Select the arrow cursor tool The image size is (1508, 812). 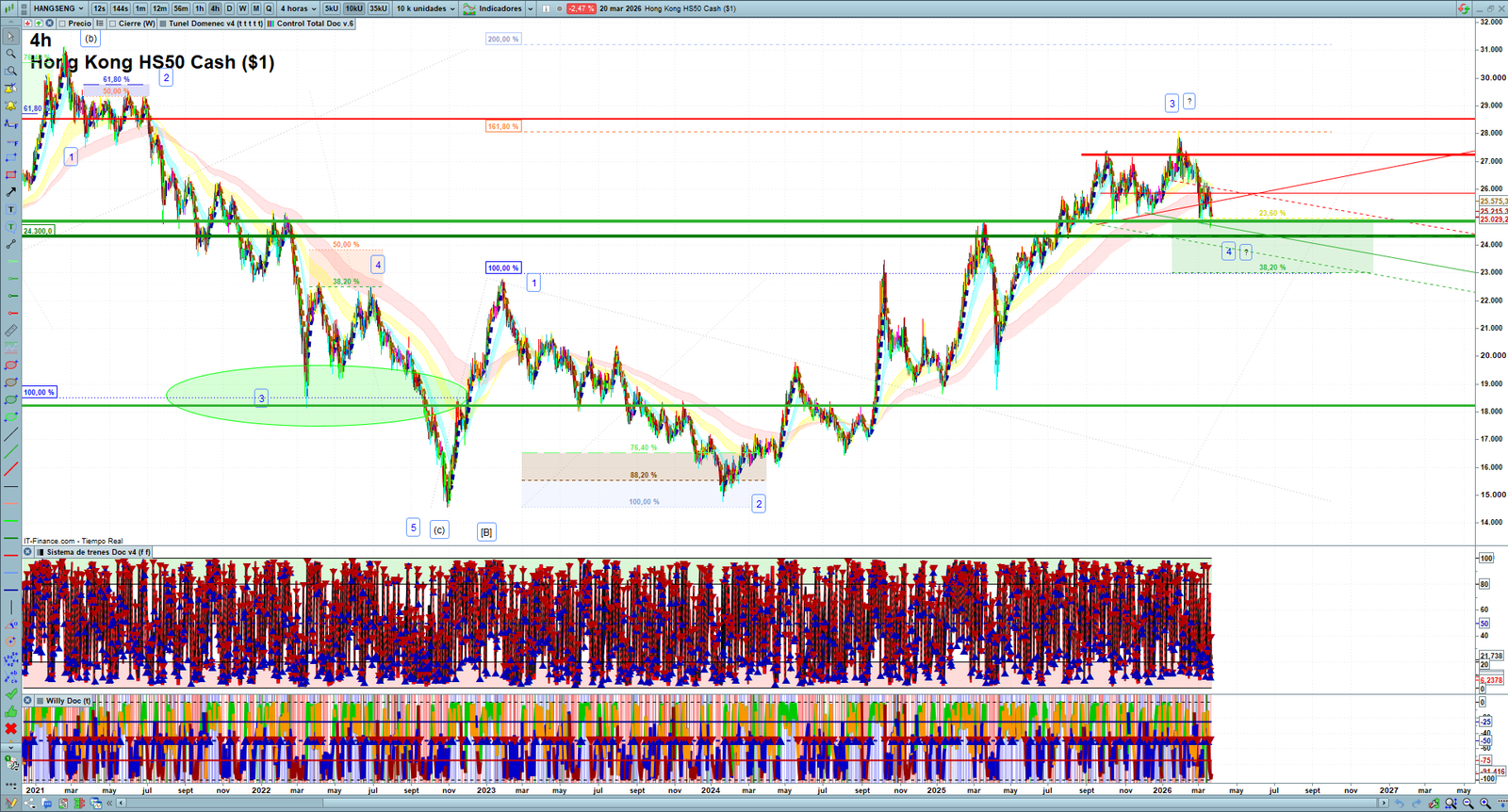10,37
